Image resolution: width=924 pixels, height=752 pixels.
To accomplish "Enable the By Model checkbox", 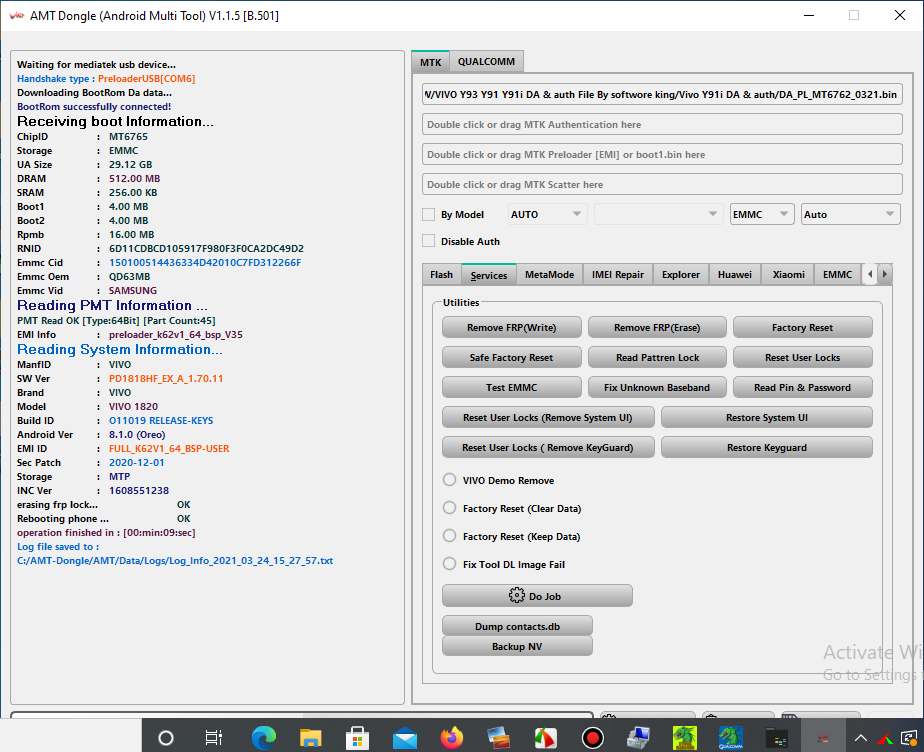I will (x=428, y=214).
